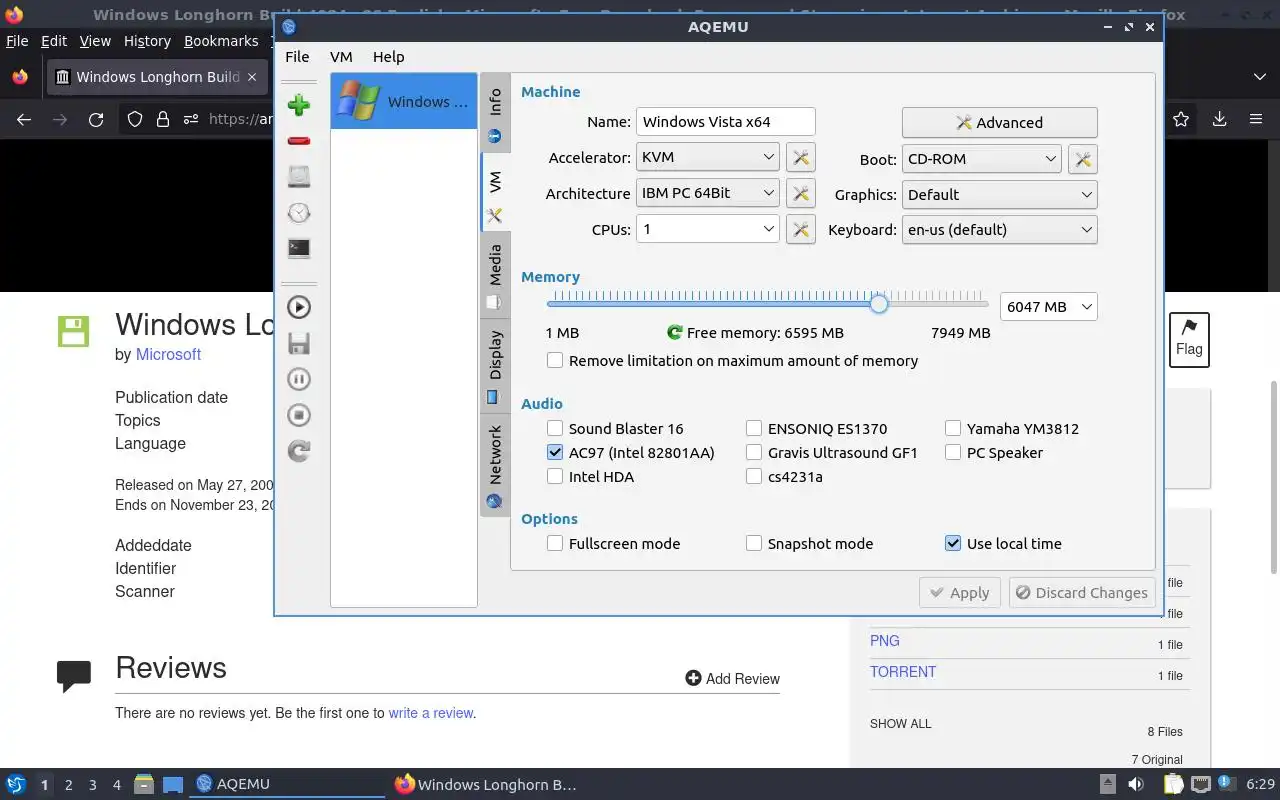Enable PC Speaker checkbox
Image resolution: width=1280 pixels, height=800 pixels.
(x=953, y=452)
